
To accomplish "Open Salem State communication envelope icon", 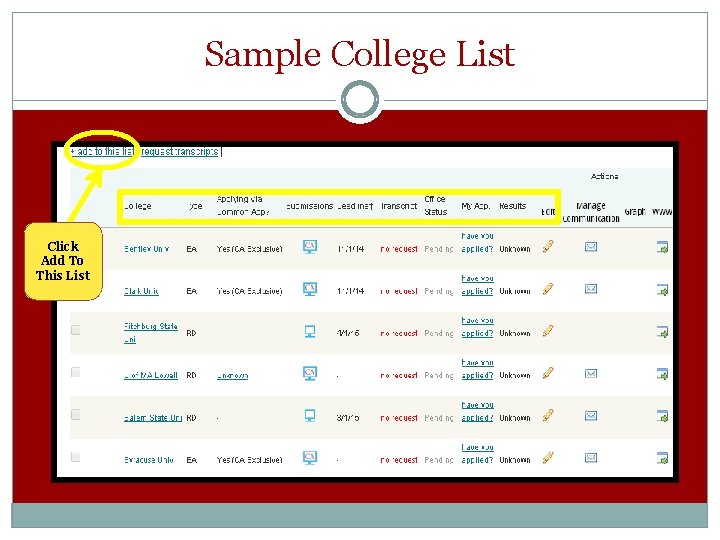I will tap(591, 416).
